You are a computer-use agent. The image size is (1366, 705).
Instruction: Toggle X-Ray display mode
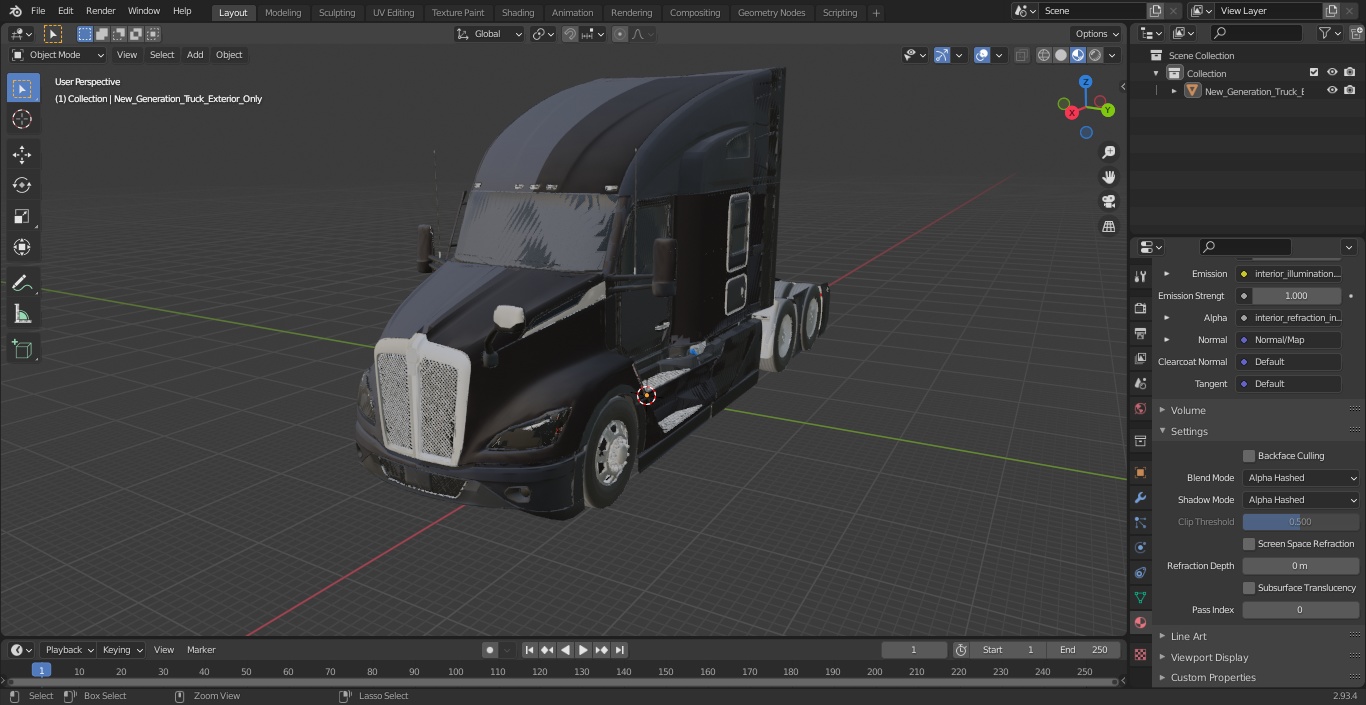[1021, 55]
